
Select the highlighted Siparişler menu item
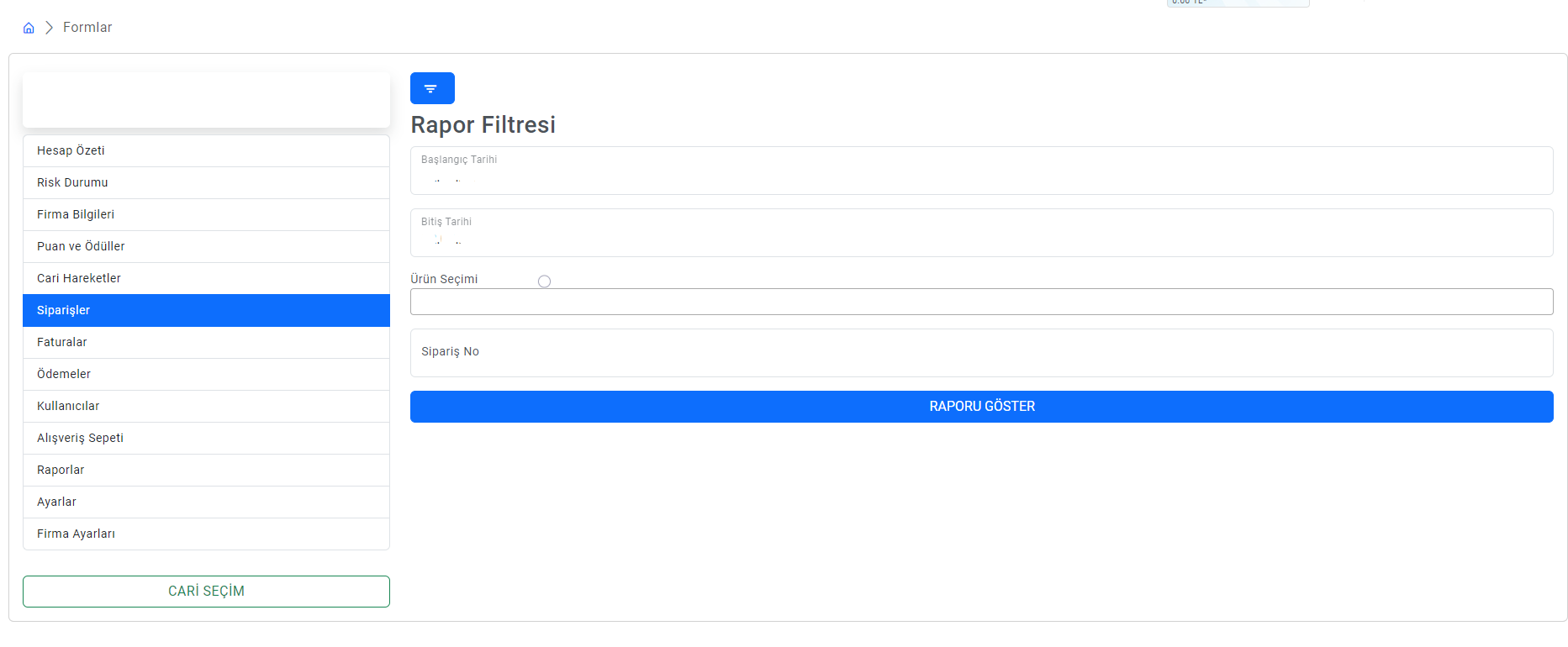pos(206,311)
